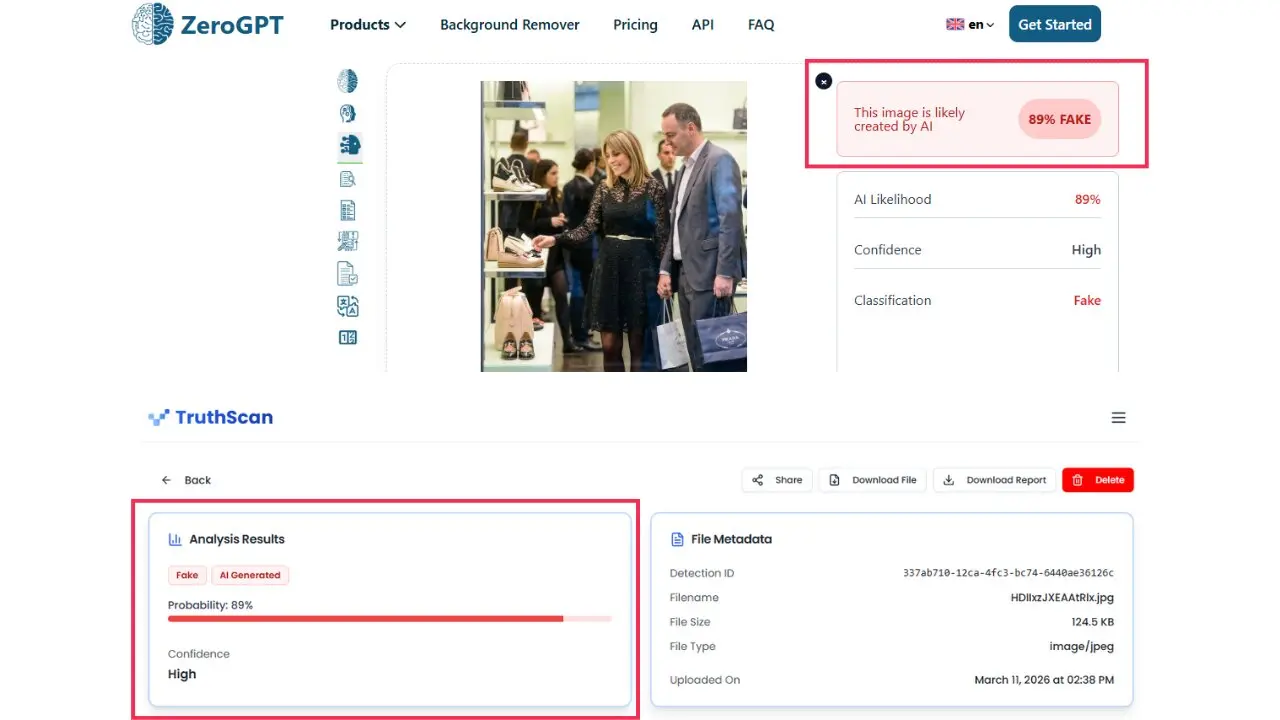Image resolution: width=1280 pixels, height=720 pixels.
Task: Click the uploaded shopping photo thumbnail
Action: (613, 226)
